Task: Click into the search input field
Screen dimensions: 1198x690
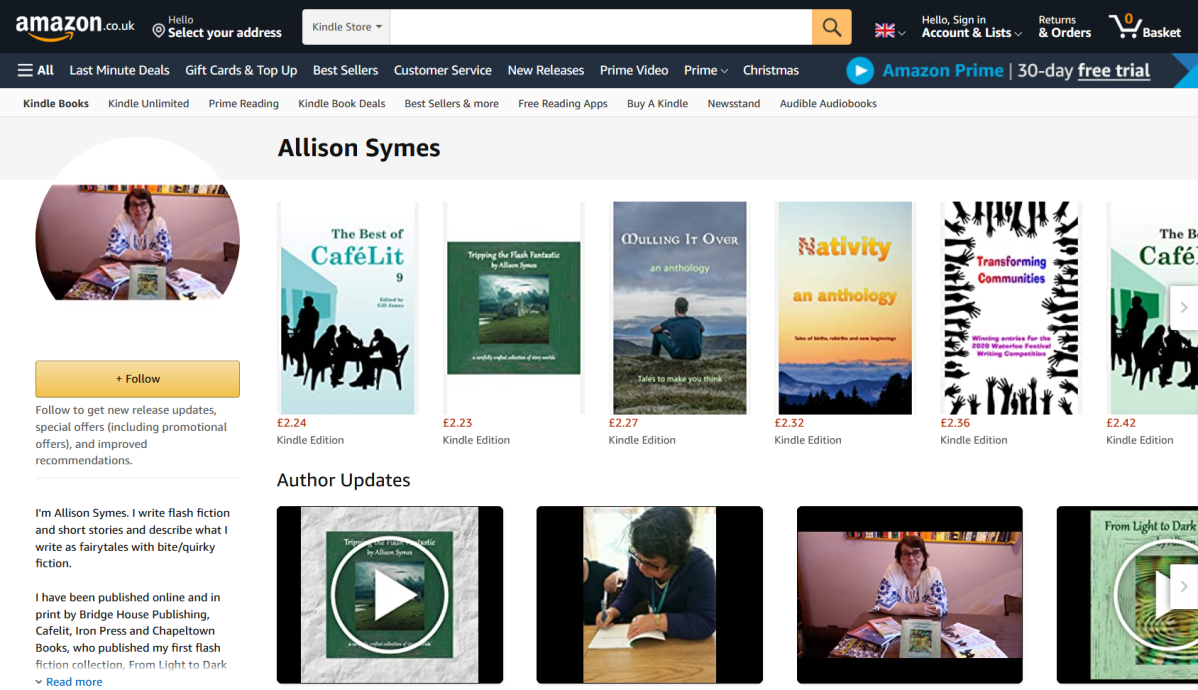Action: click(x=600, y=27)
